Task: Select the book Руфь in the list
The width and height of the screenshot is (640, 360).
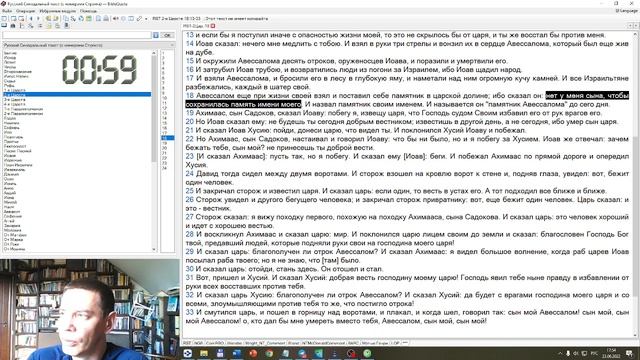Action: pos(9,85)
